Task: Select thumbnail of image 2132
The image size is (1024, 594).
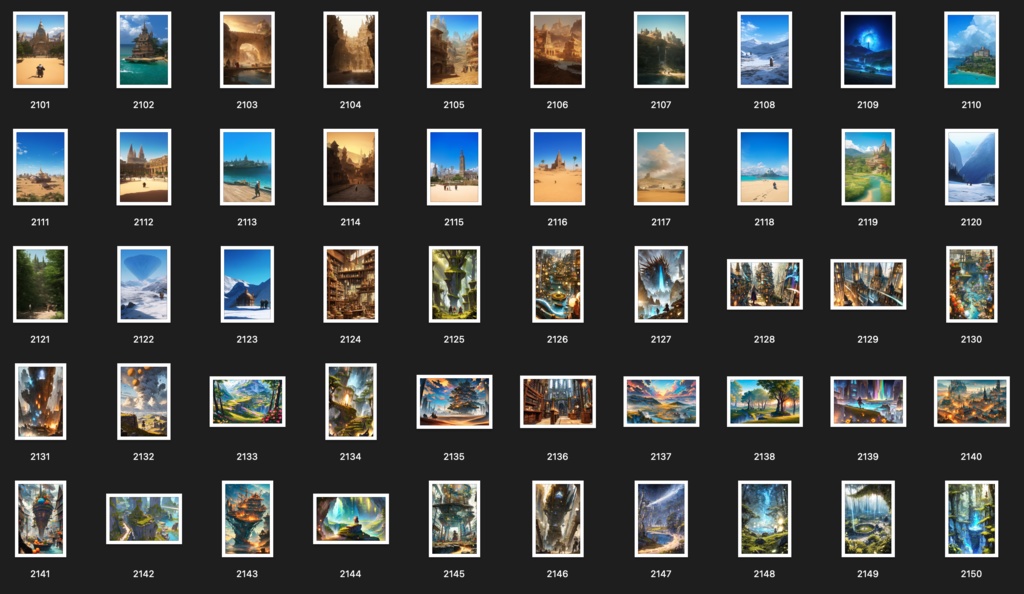Action: tap(144, 401)
